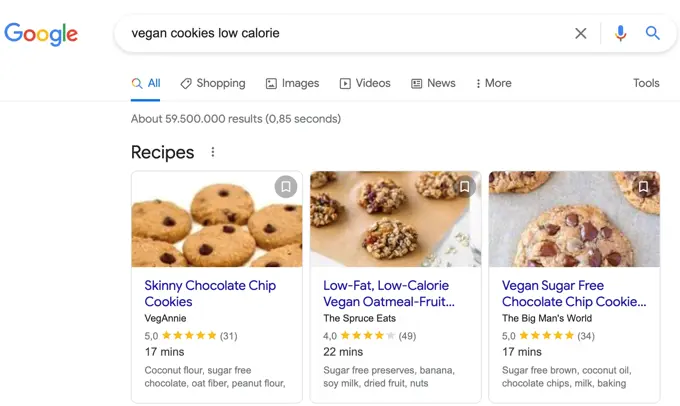Switch to the Images tab
Image resolution: width=680 pixels, height=406 pixels.
292,83
